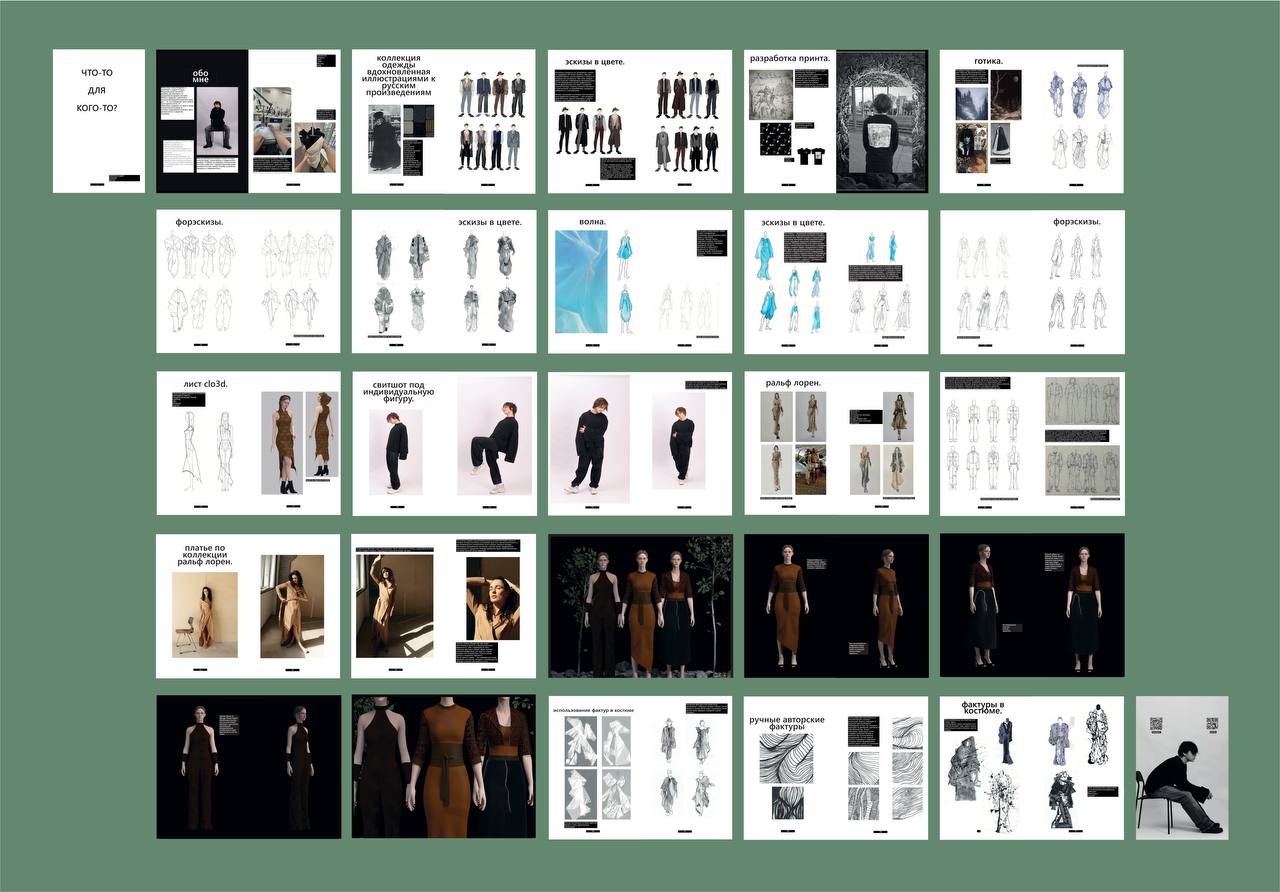This screenshot has width=1280, height=892.
Task: Click "эскизы в цвете." heading on grey draped sketches
Action: pyautogui.click(x=490, y=222)
